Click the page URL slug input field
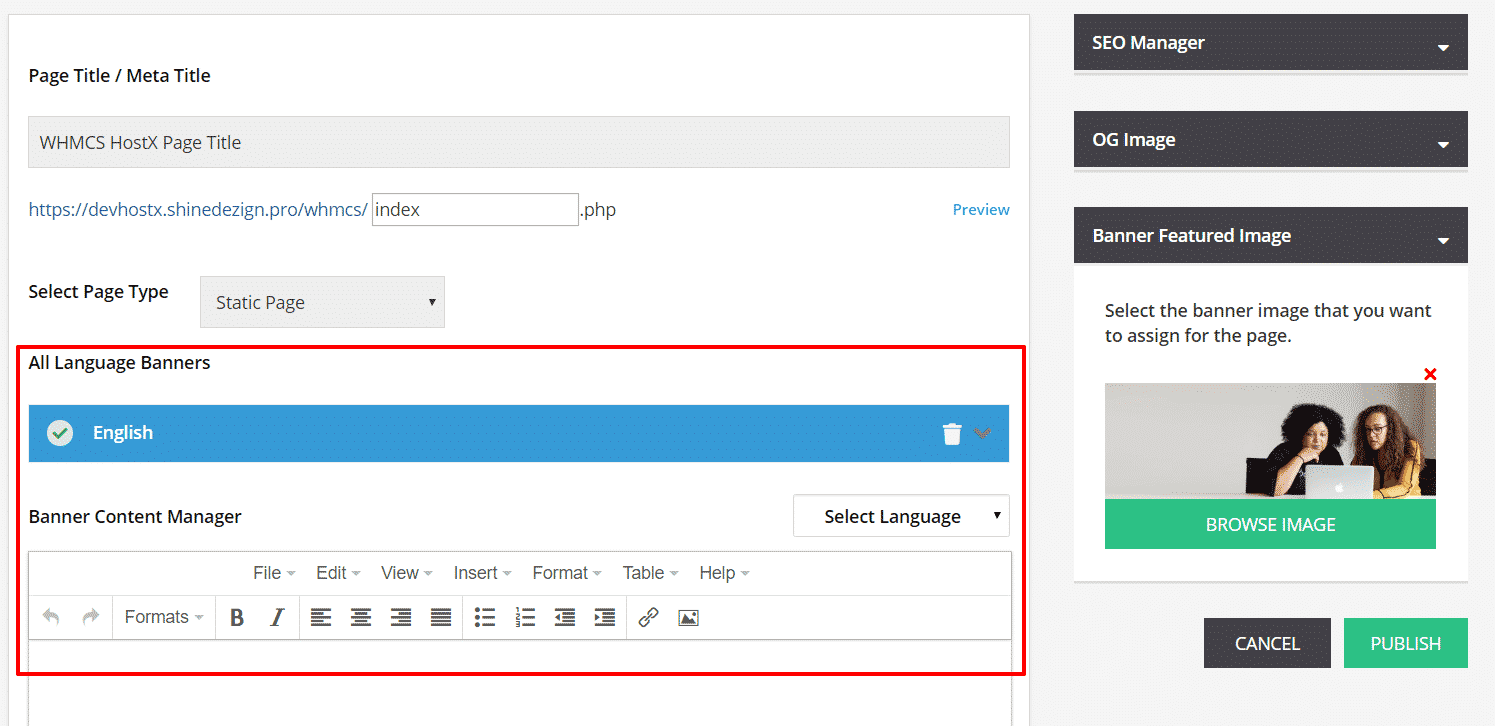1495x726 pixels. click(475, 210)
